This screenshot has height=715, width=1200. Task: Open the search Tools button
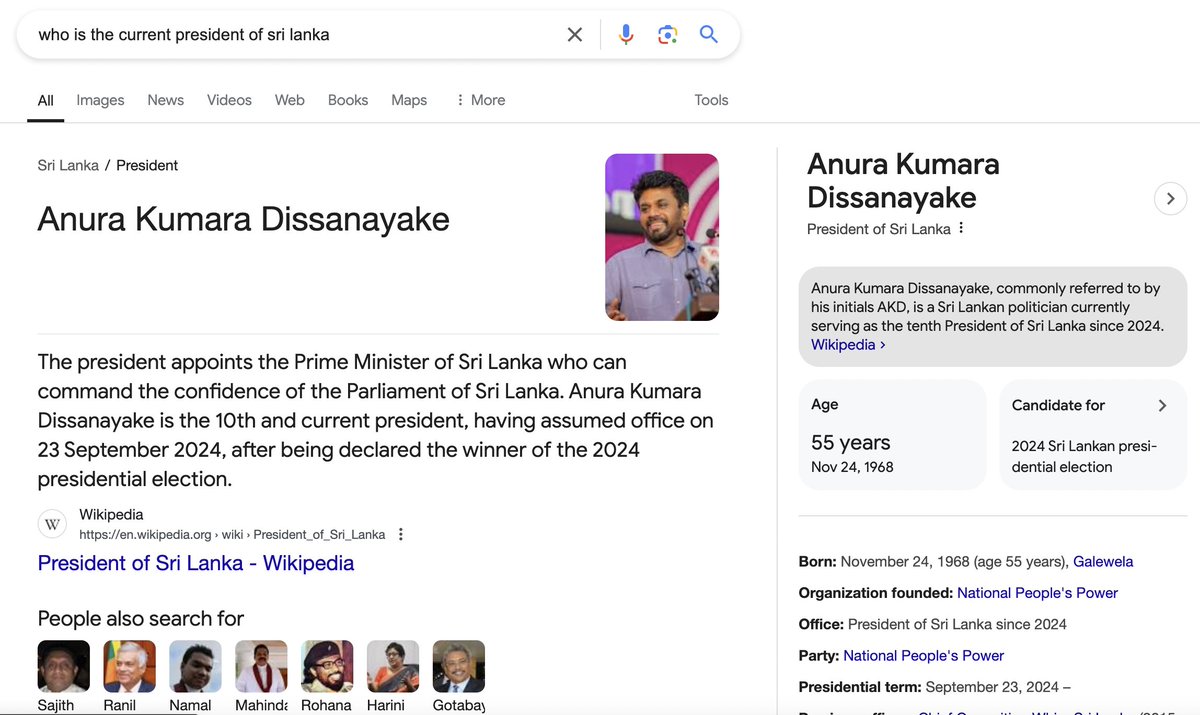click(x=711, y=100)
